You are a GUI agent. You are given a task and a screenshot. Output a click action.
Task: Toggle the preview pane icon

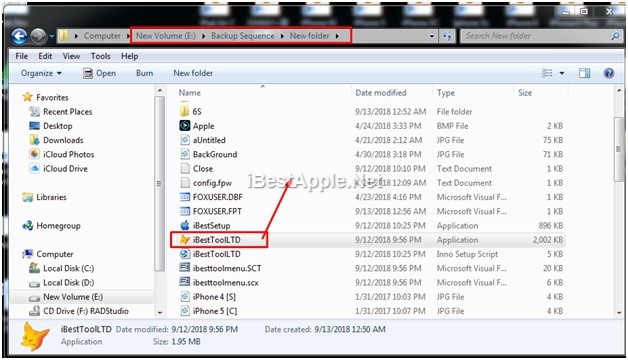pyautogui.click(x=584, y=73)
